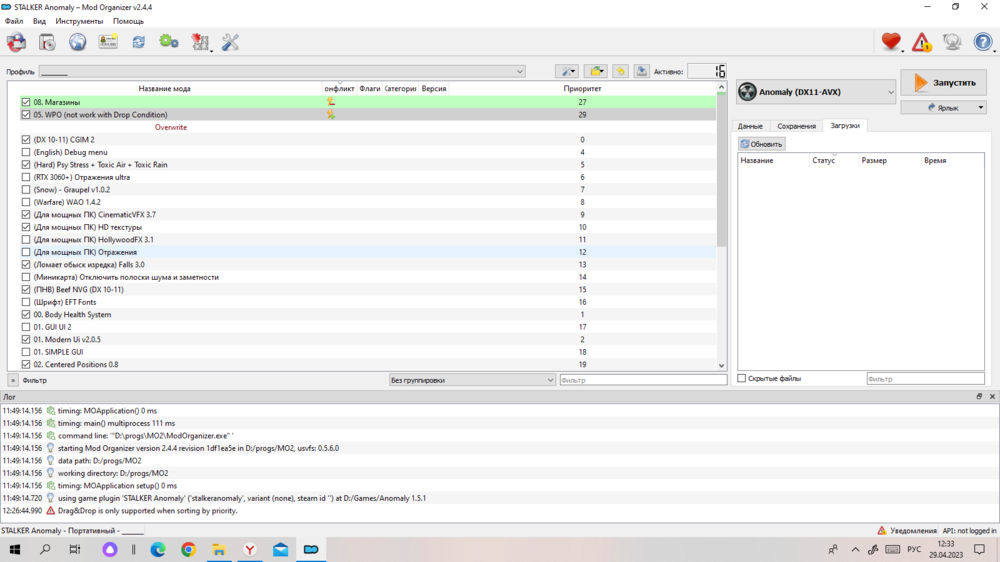The image size is (1000, 562).
Task: Expand the Фильтр side panel arrow
Action: (13, 380)
